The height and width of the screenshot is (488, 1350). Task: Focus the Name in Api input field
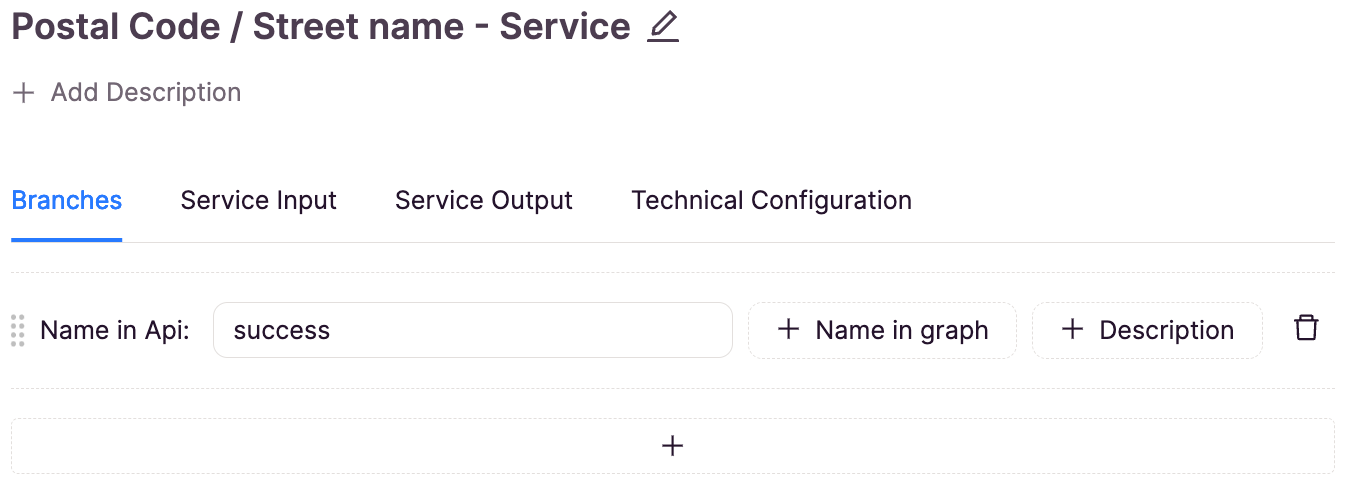click(x=473, y=330)
